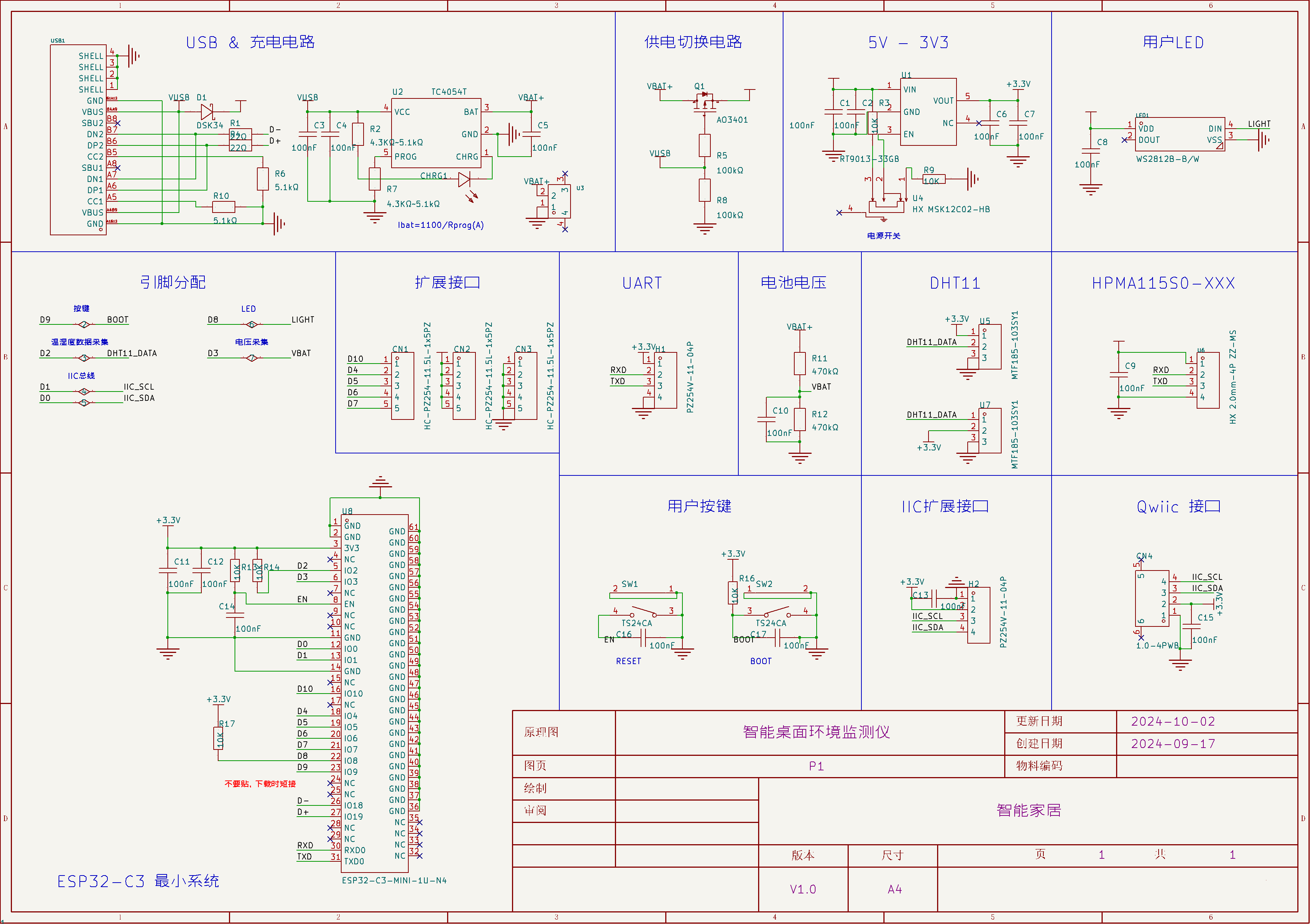The image size is (1310, 924).
Task: Click resistor R16 10K above SW2
Action: click(733, 593)
